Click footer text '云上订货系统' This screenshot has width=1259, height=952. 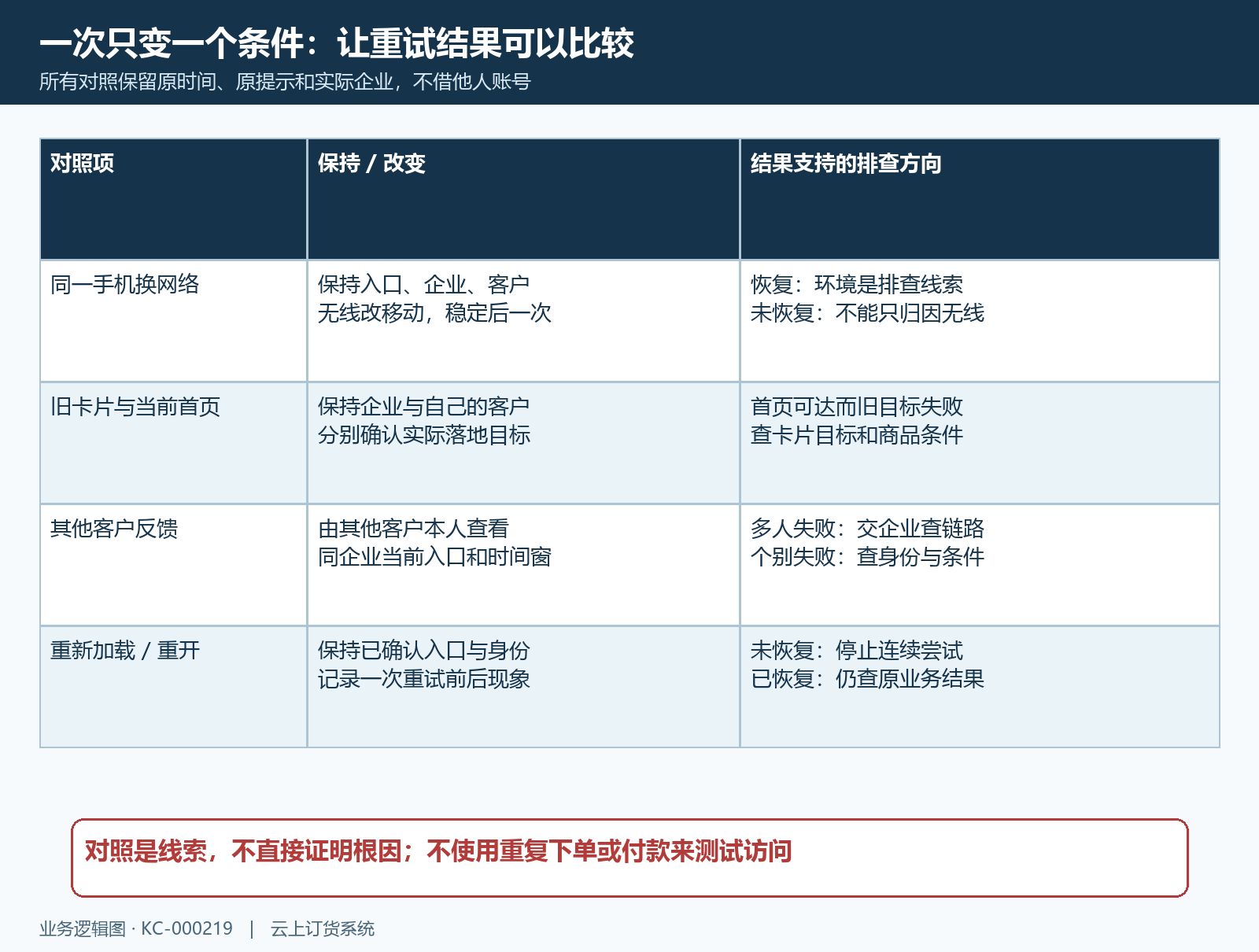pos(323,929)
